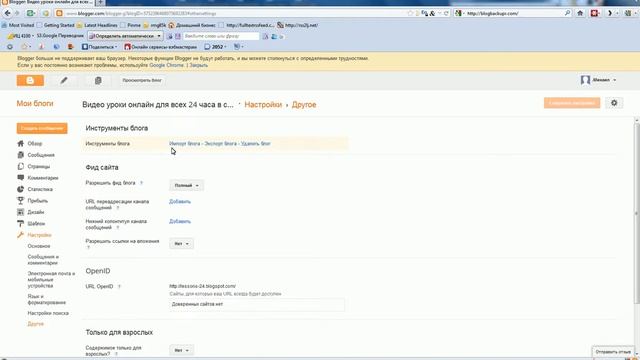
Task: Click the search magnifier icon in search bar
Action: (567, 13)
